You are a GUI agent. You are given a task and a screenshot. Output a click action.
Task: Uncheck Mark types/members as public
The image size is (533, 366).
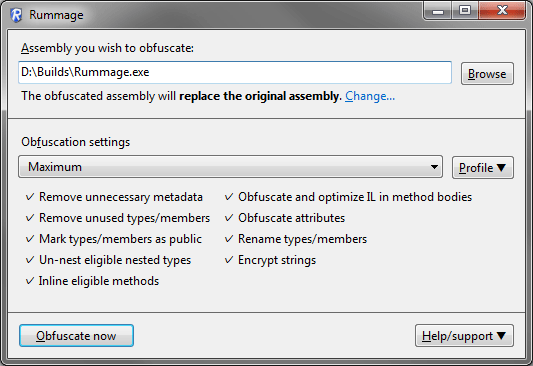(x=30, y=239)
